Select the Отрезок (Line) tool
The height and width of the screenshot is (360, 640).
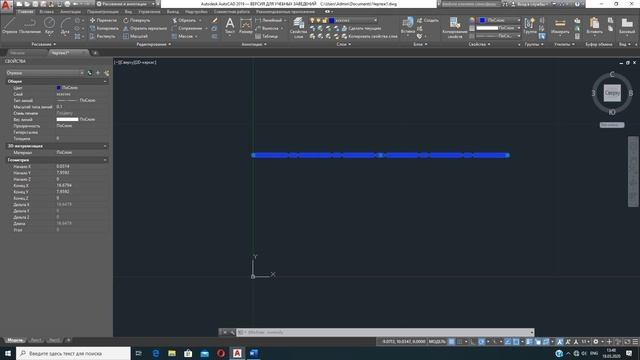click(x=9, y=26)
